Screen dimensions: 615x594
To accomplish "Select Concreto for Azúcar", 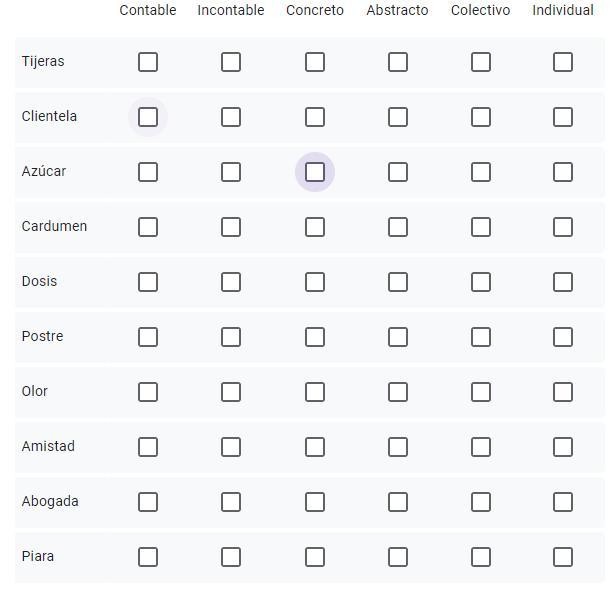I will [315, 172].
